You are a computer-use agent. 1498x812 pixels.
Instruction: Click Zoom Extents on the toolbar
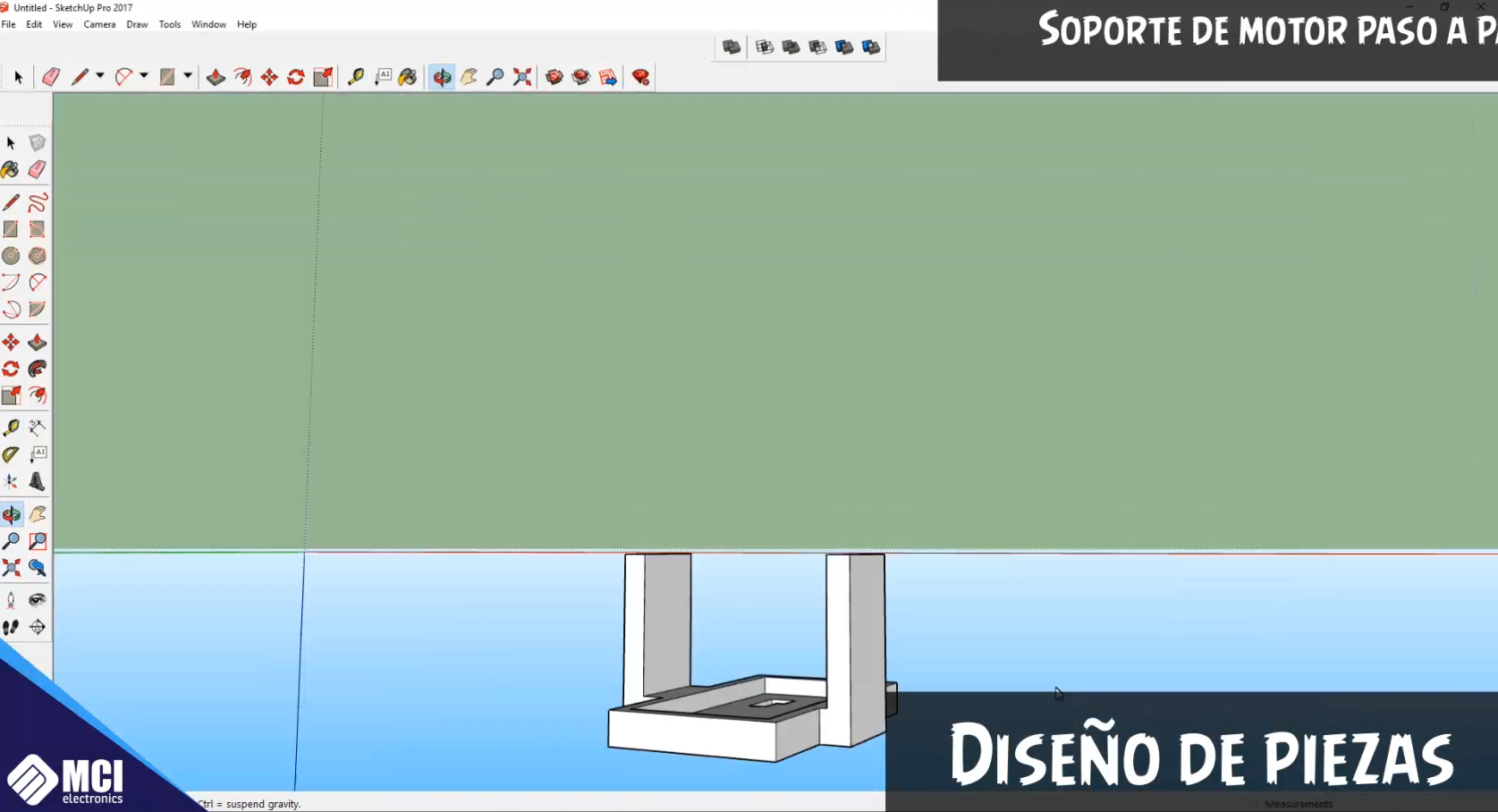tap(521, 77)
